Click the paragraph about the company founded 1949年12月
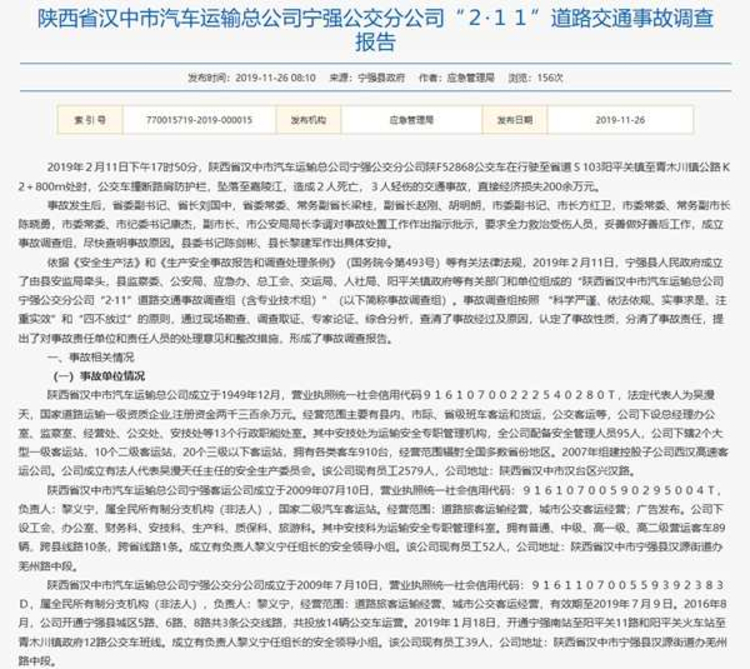Image resolution: width=750 pixels, height=669 pixels. [374, 433]
